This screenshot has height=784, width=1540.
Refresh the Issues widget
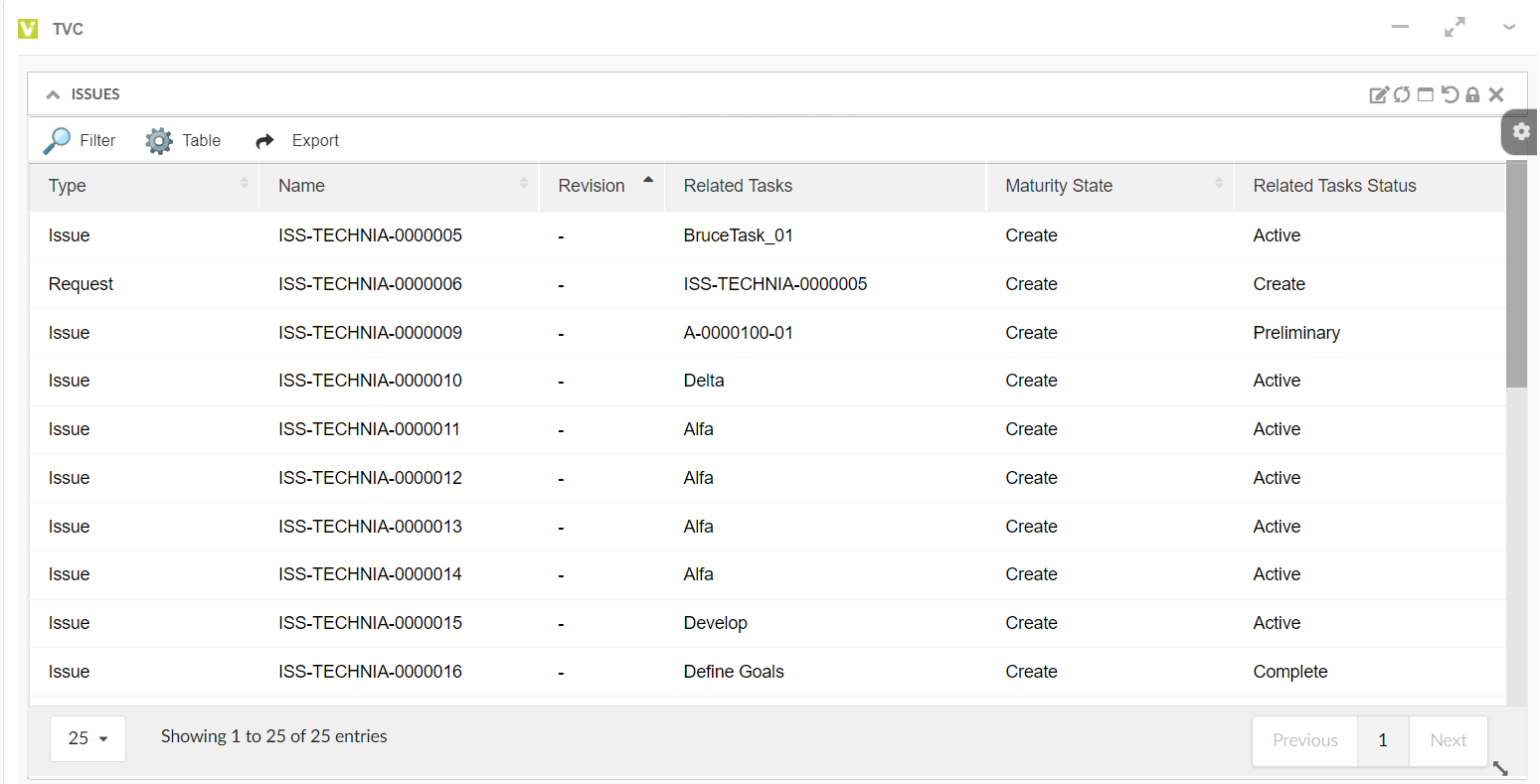click(1402, 94)
